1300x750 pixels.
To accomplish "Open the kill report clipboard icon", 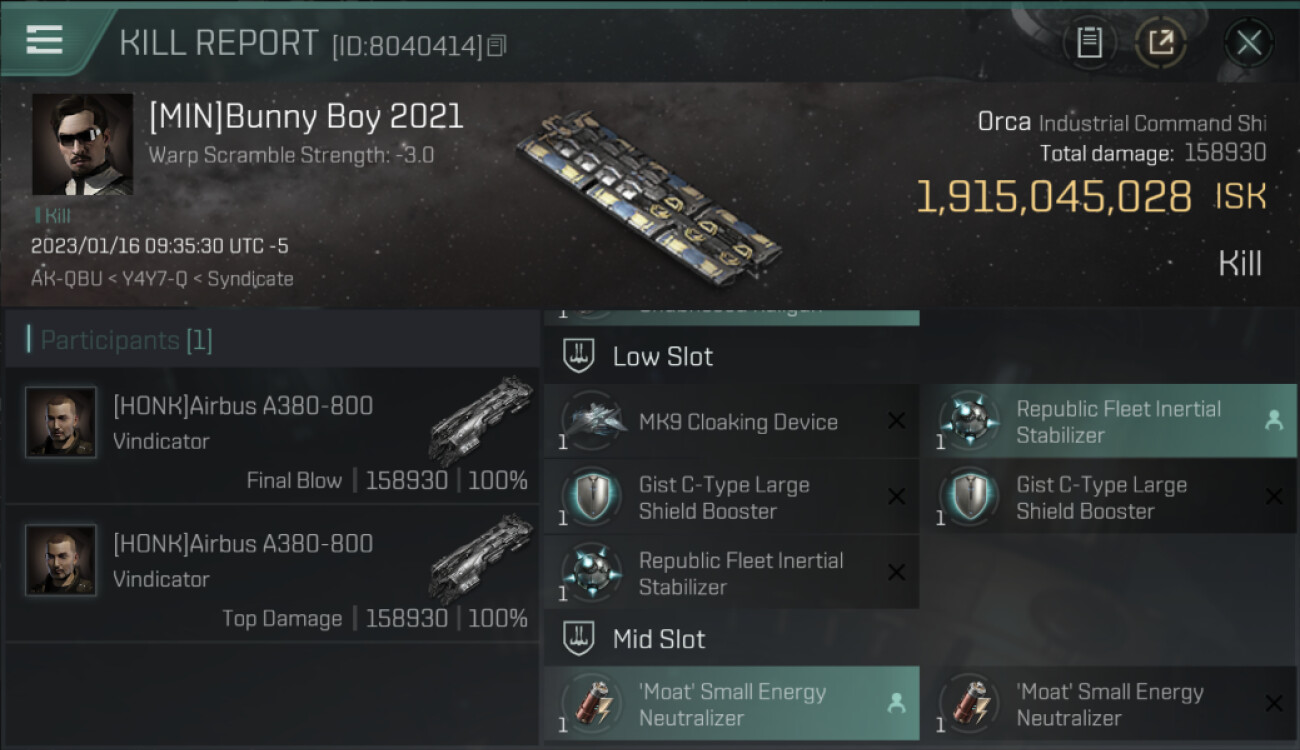I will (x=1089, y=43).
